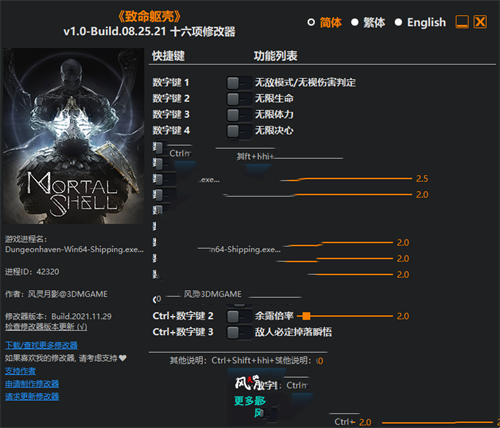Toggle the 余露倍率 switch

[239, 316]
